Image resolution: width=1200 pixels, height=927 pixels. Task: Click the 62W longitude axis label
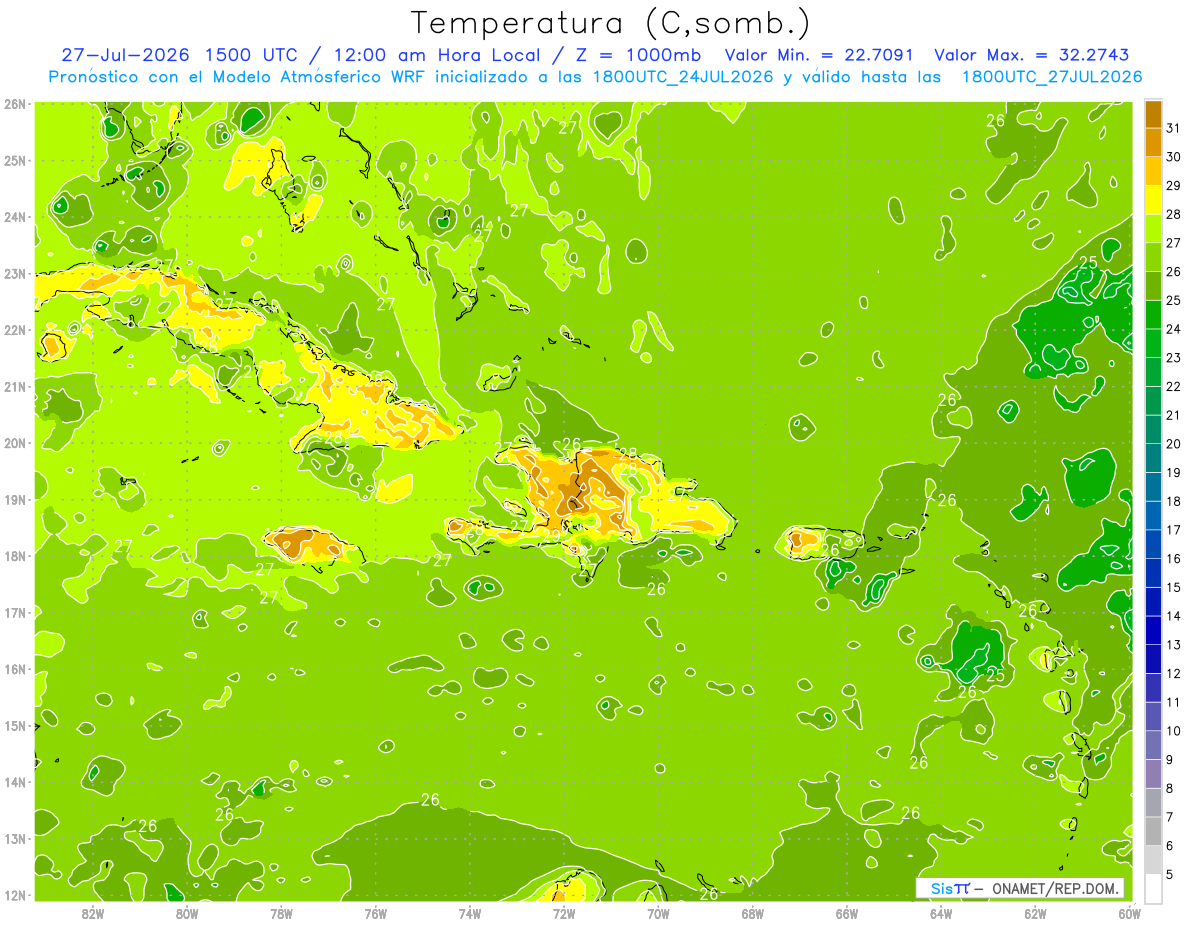[1036, 913]
